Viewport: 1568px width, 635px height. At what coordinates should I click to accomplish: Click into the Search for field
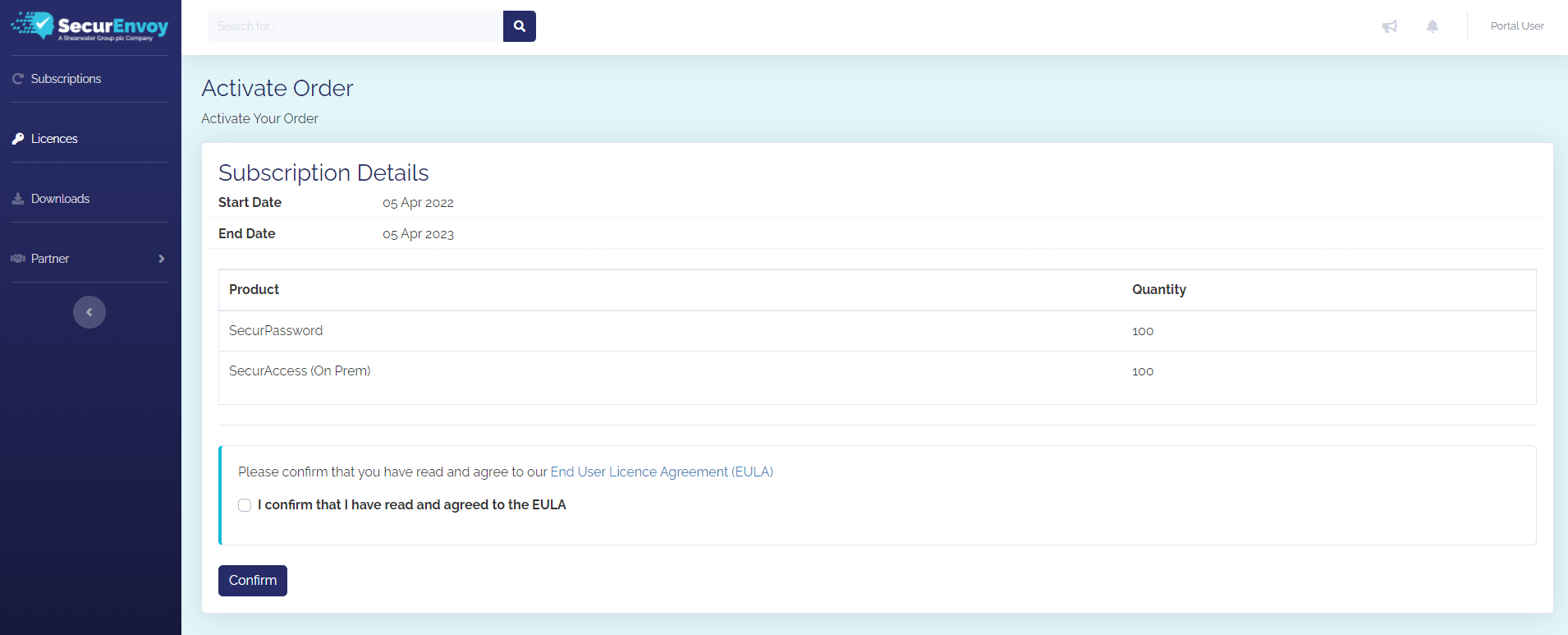click(x=355, y=26)
